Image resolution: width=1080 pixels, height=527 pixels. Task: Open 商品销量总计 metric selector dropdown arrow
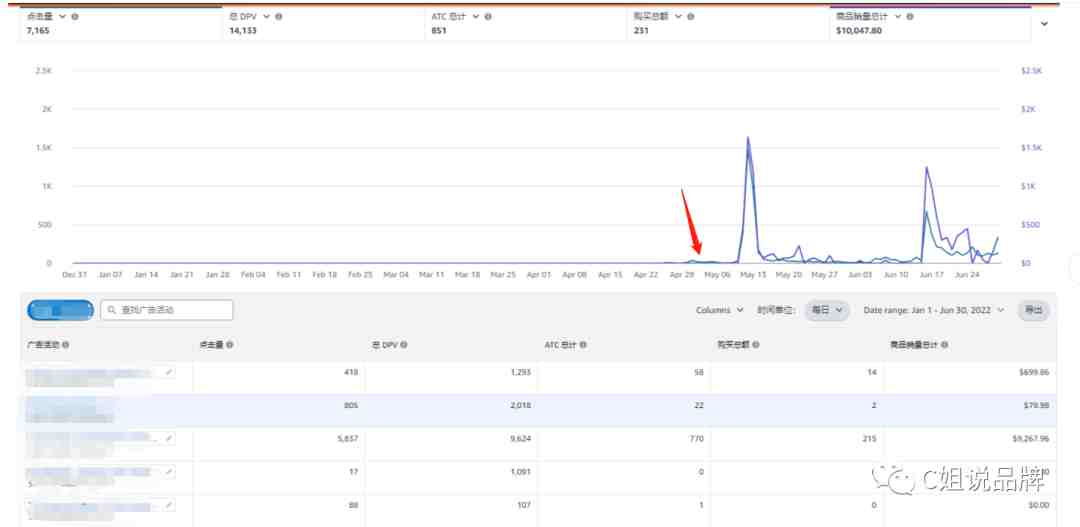click(x=898, y=17)
